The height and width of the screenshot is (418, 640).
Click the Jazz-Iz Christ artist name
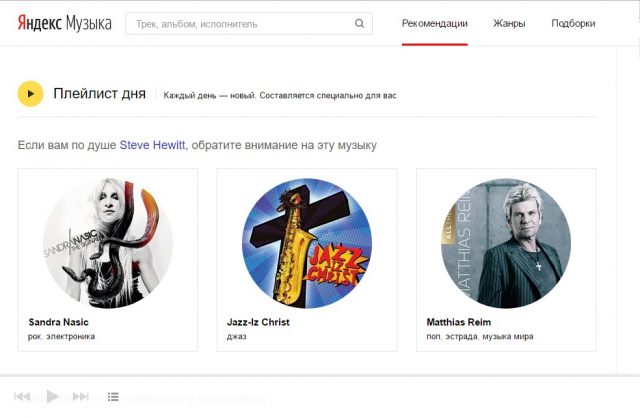pos(258,322)
